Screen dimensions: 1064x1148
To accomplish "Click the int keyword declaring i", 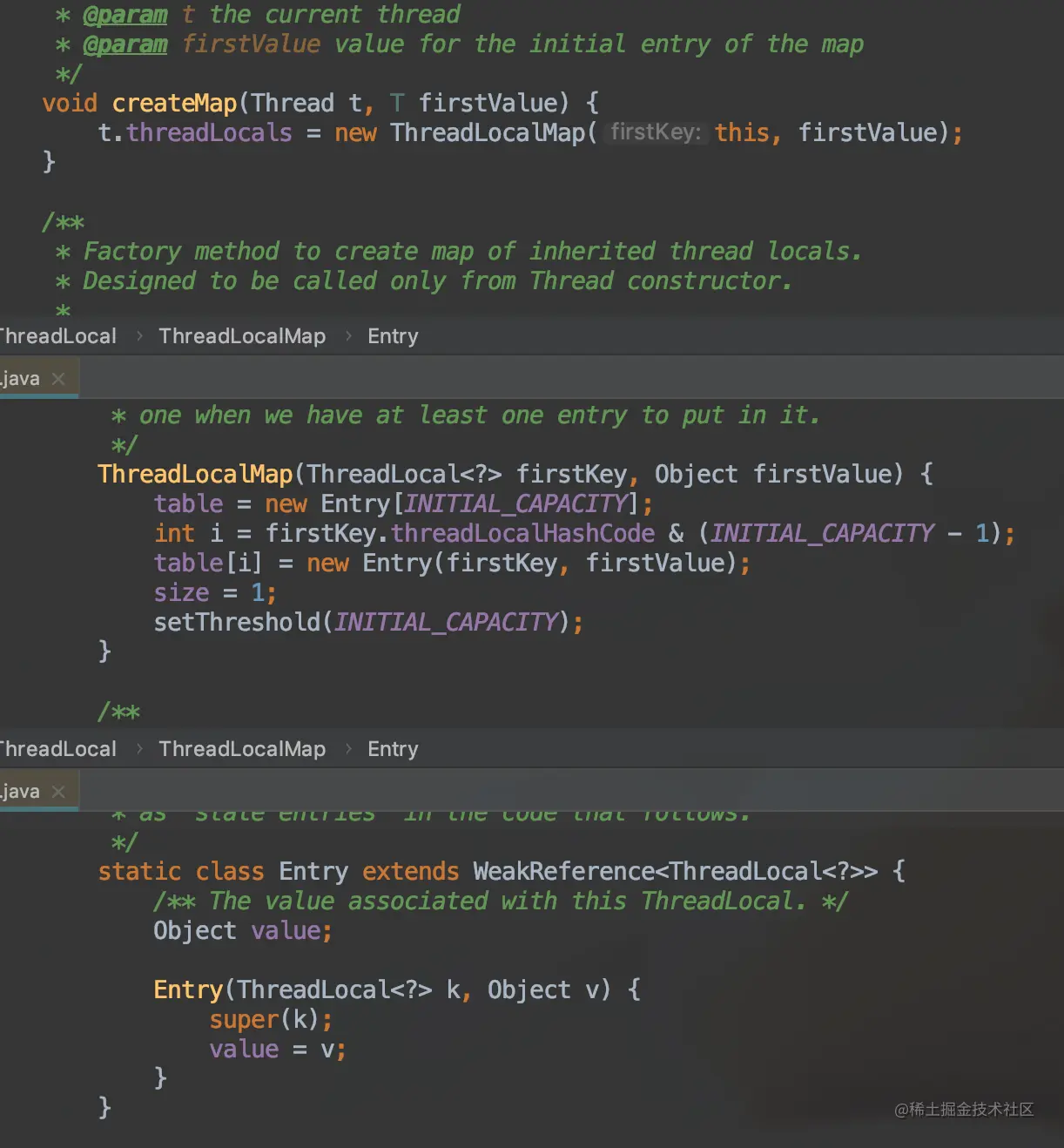I will tap(174, 533).
